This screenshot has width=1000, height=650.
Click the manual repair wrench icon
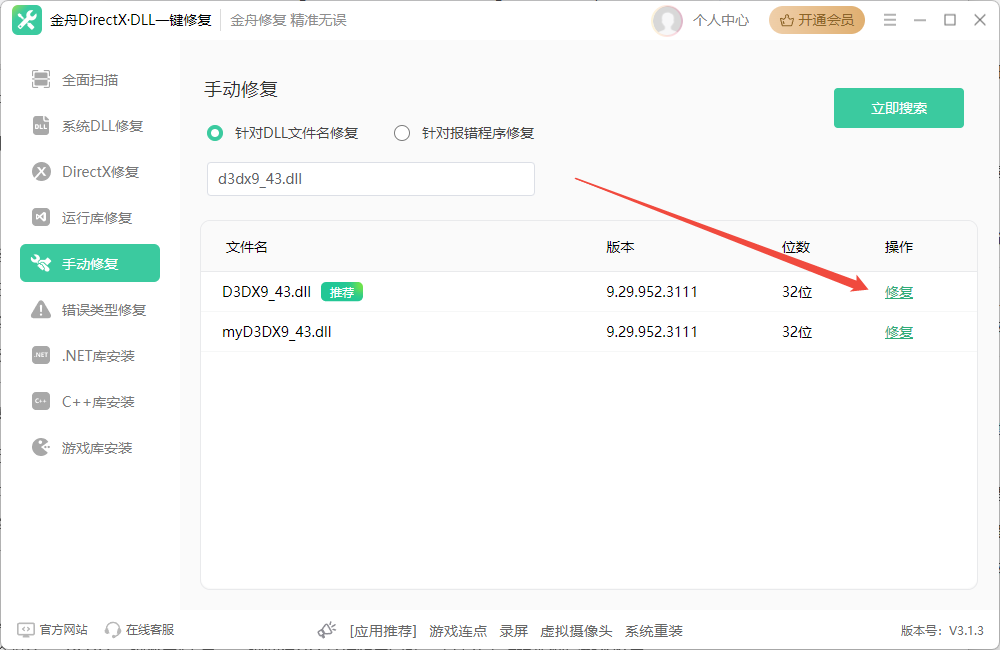coord(41,263)
